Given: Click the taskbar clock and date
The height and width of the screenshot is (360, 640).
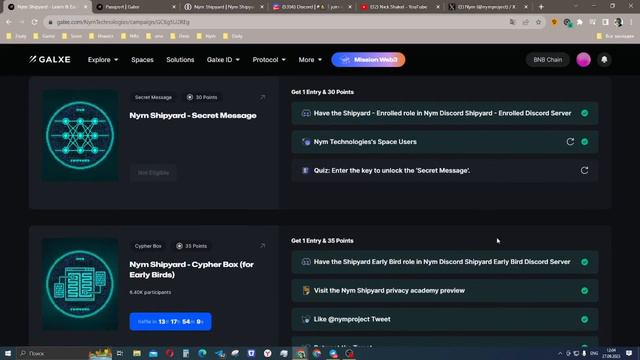Looking at the screenshot, I should 611,353.
